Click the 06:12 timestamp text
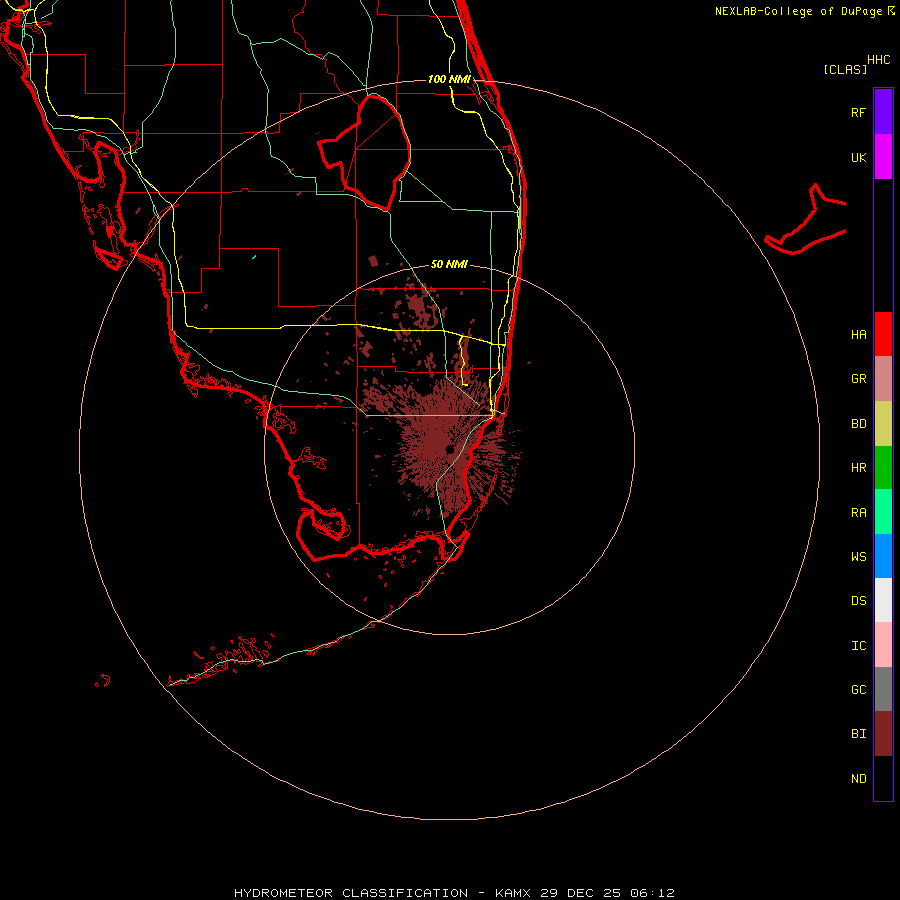900x900 pixels. [x=652, y=893]
